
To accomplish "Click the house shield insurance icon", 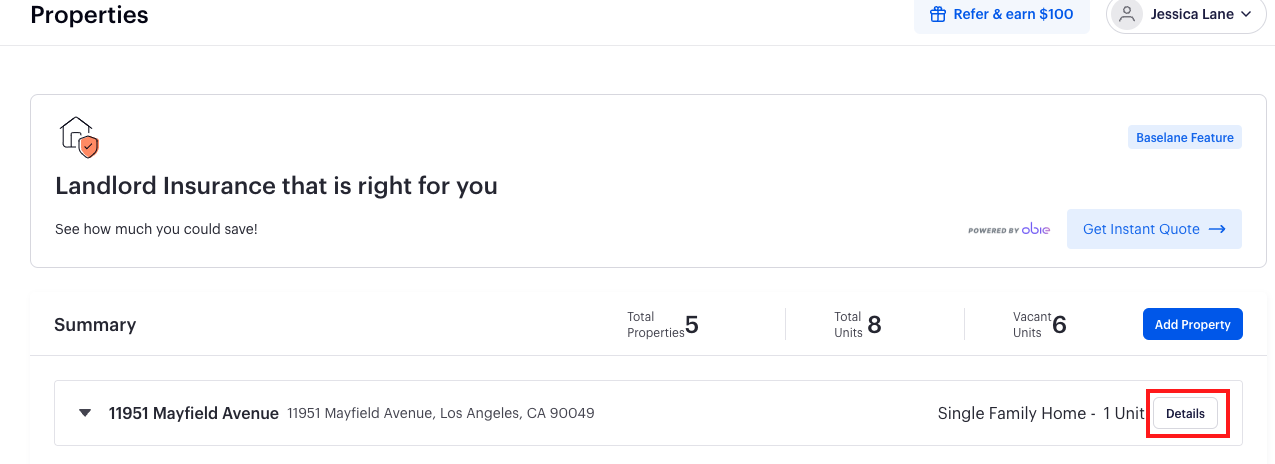I will pos(79,137).
